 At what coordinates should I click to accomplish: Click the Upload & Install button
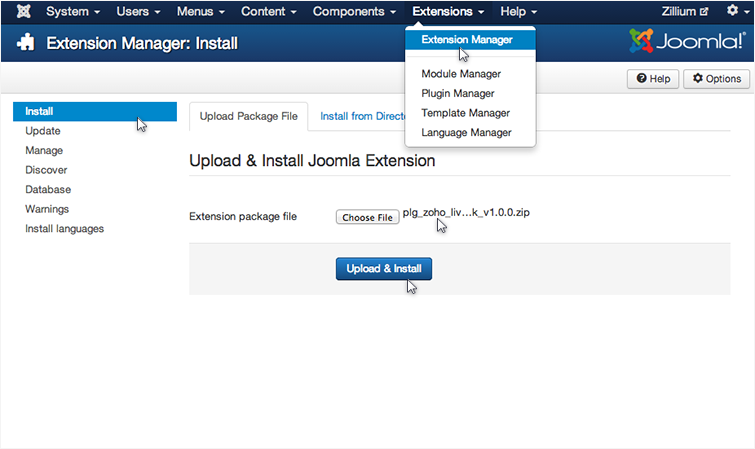tap(384, 268)
